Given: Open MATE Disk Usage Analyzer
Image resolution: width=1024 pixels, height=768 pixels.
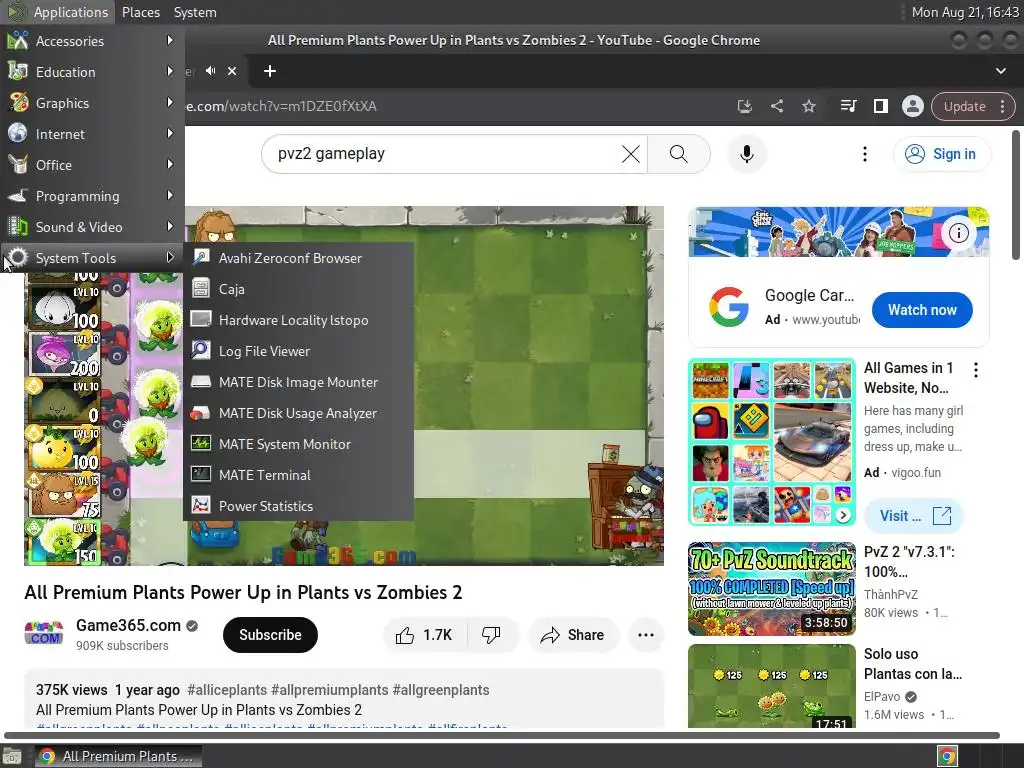Looking at the screenshot, I should 298,413.
